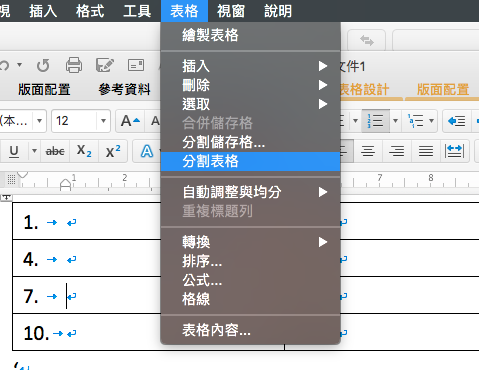Center align paragraph text
479x370 pixels.
point(368,151)
